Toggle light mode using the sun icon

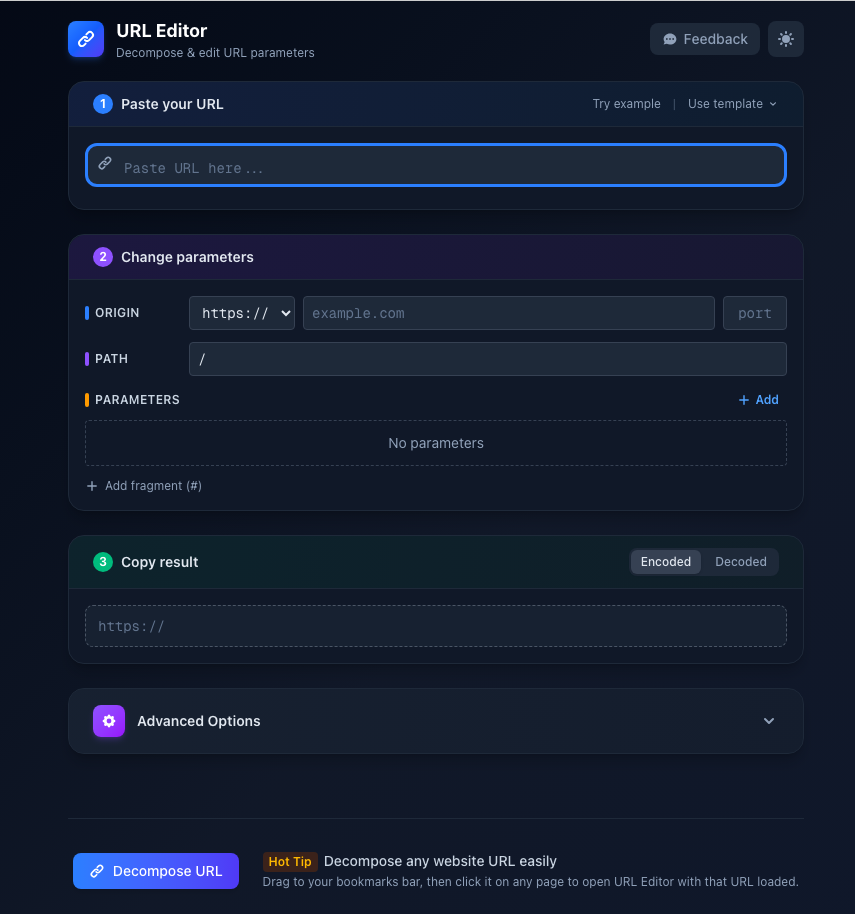click(x=786, y=39)
